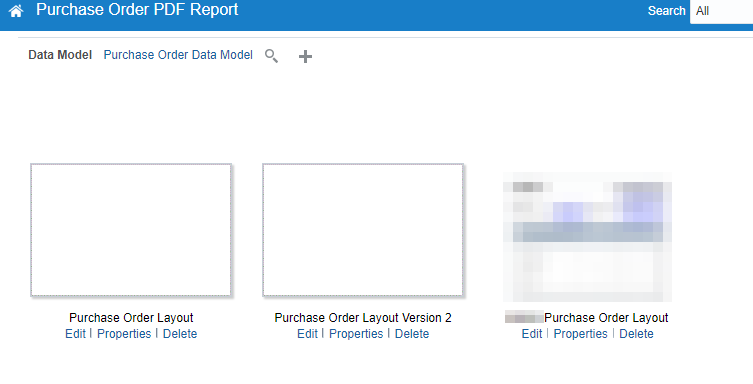Go to the Home icon

pyautogui.click(x=16, y=11)
